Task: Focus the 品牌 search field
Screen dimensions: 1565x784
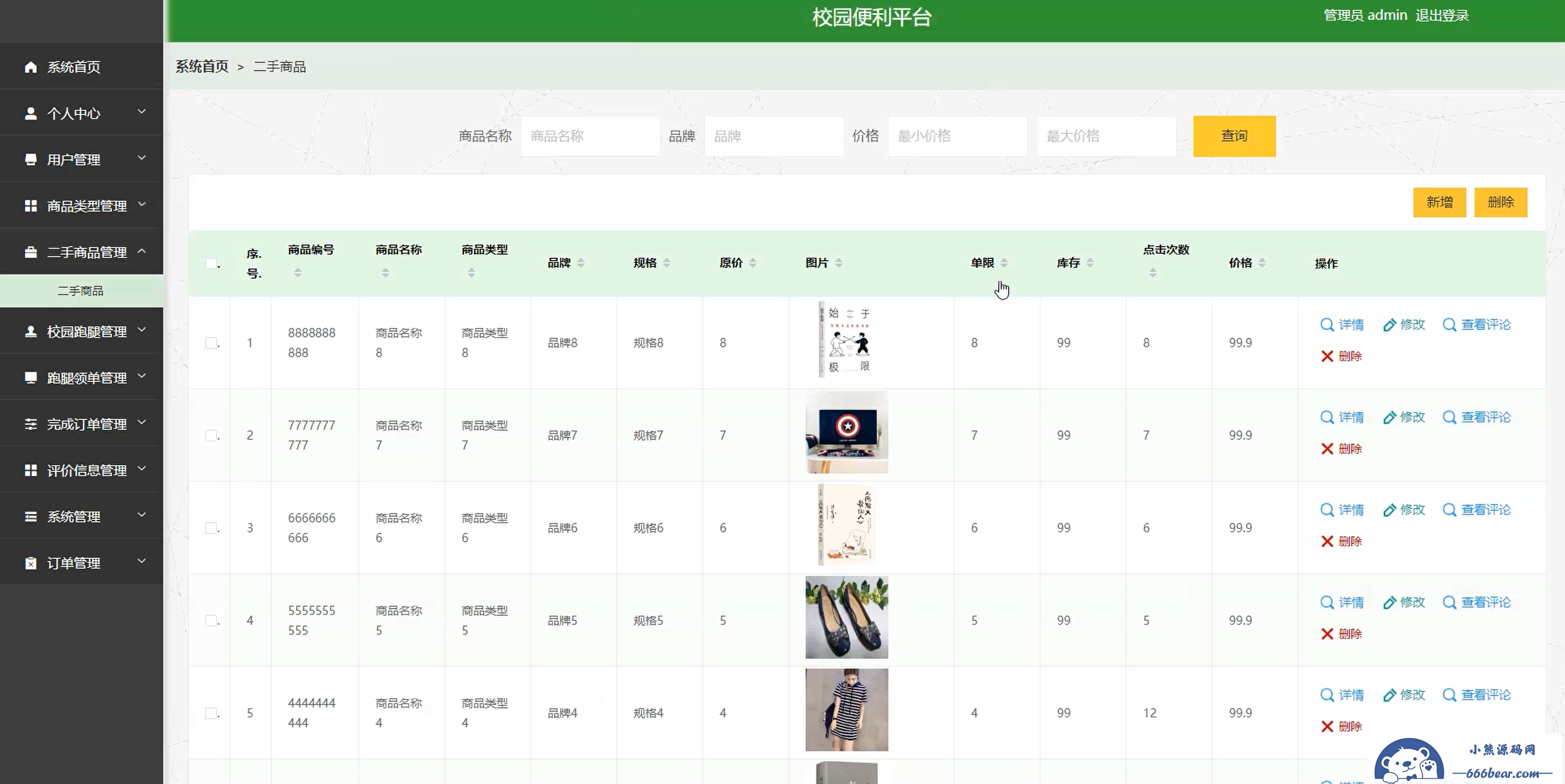Action: point(773,136)
